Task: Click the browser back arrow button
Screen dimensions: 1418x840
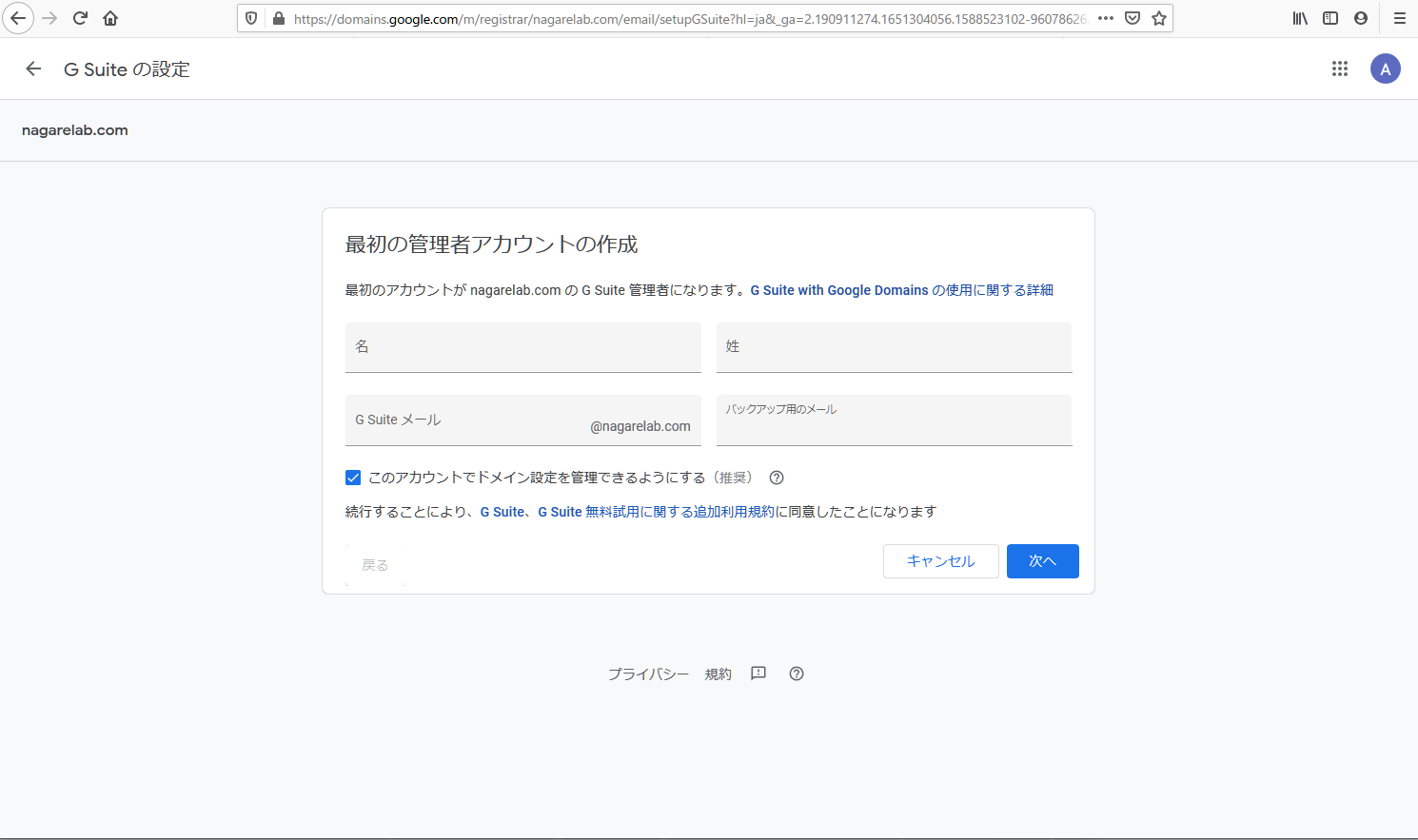Action: tap(17, 18)
